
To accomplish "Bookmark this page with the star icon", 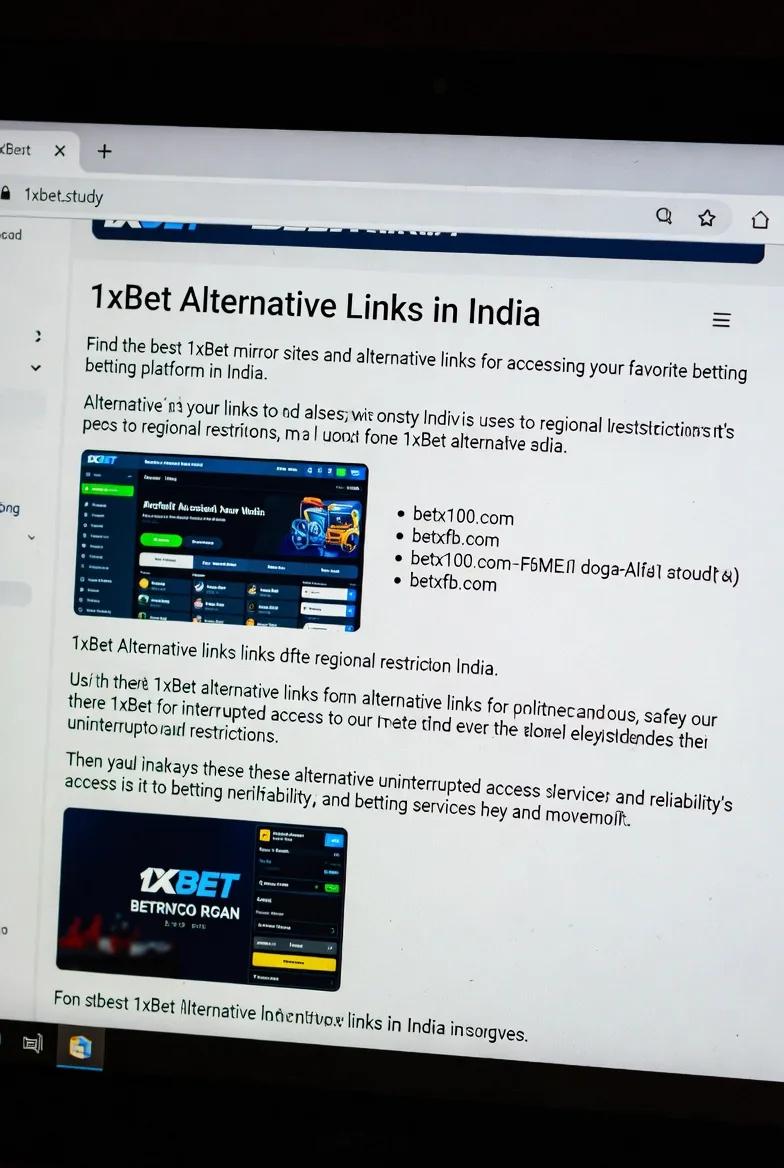I will coord(707,217).
